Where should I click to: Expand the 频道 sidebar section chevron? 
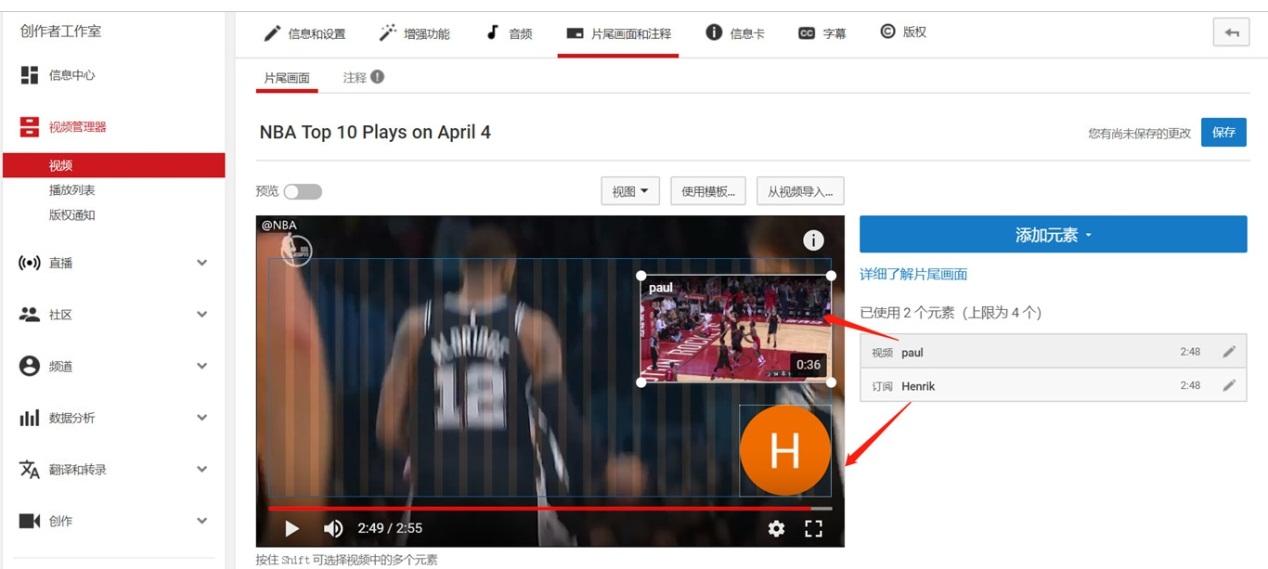pyautogui.click(x=202, y=366)
